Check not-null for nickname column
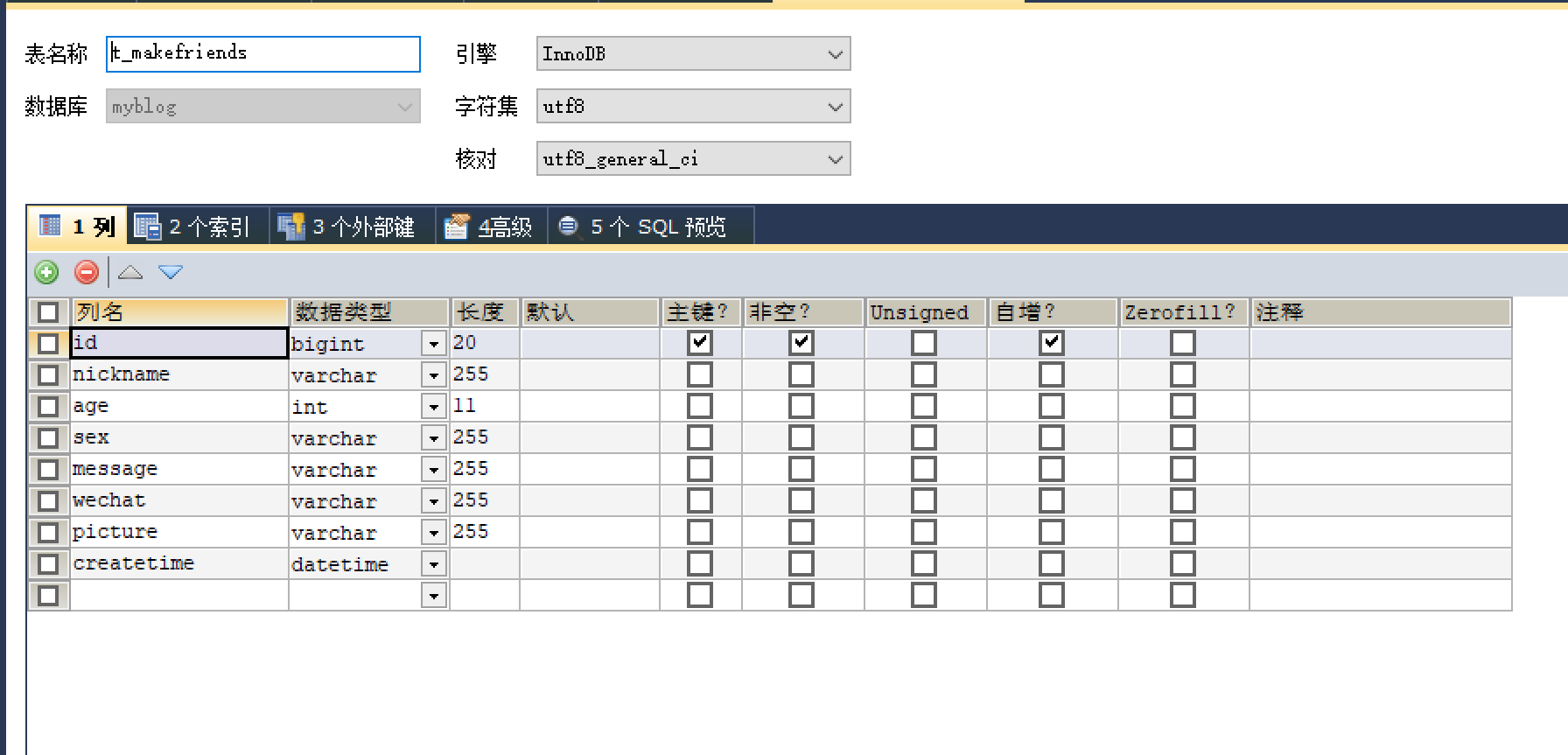The height and width of the screenshot is (755, 1568). click(x=801, y=374)
